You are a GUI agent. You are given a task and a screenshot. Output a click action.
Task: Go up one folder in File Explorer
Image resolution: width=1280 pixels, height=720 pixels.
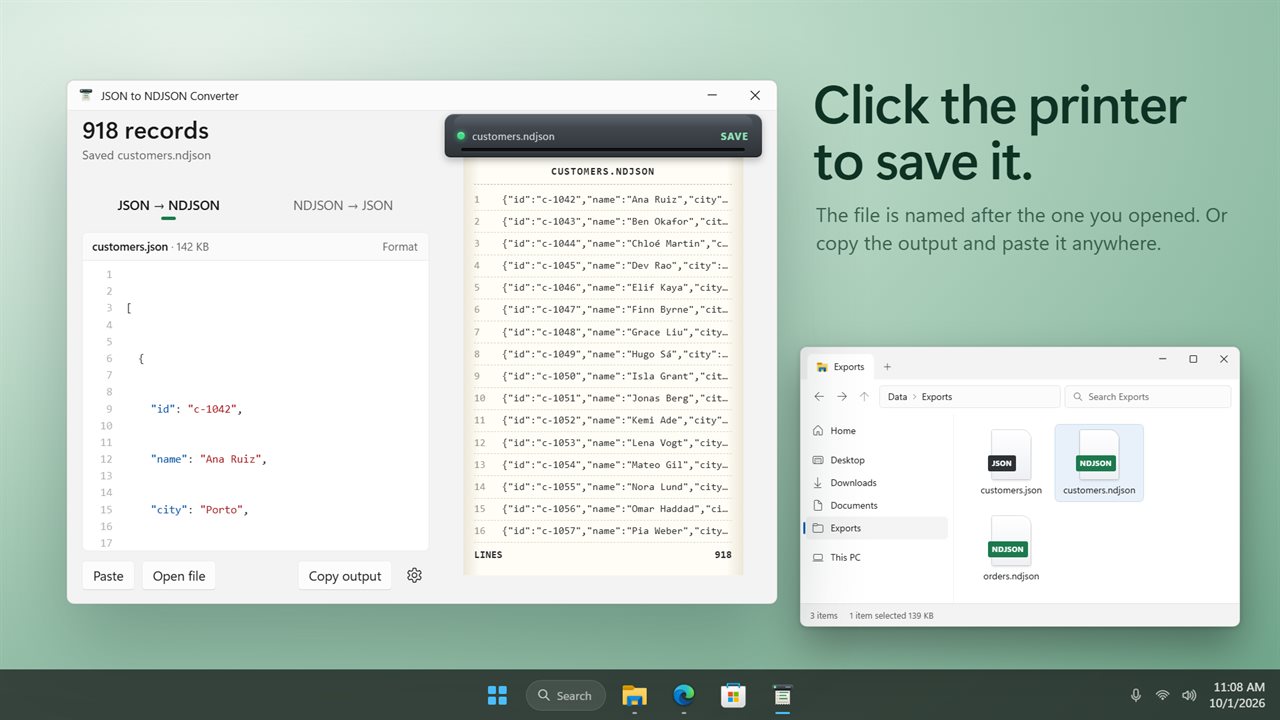tap(865, 397)
